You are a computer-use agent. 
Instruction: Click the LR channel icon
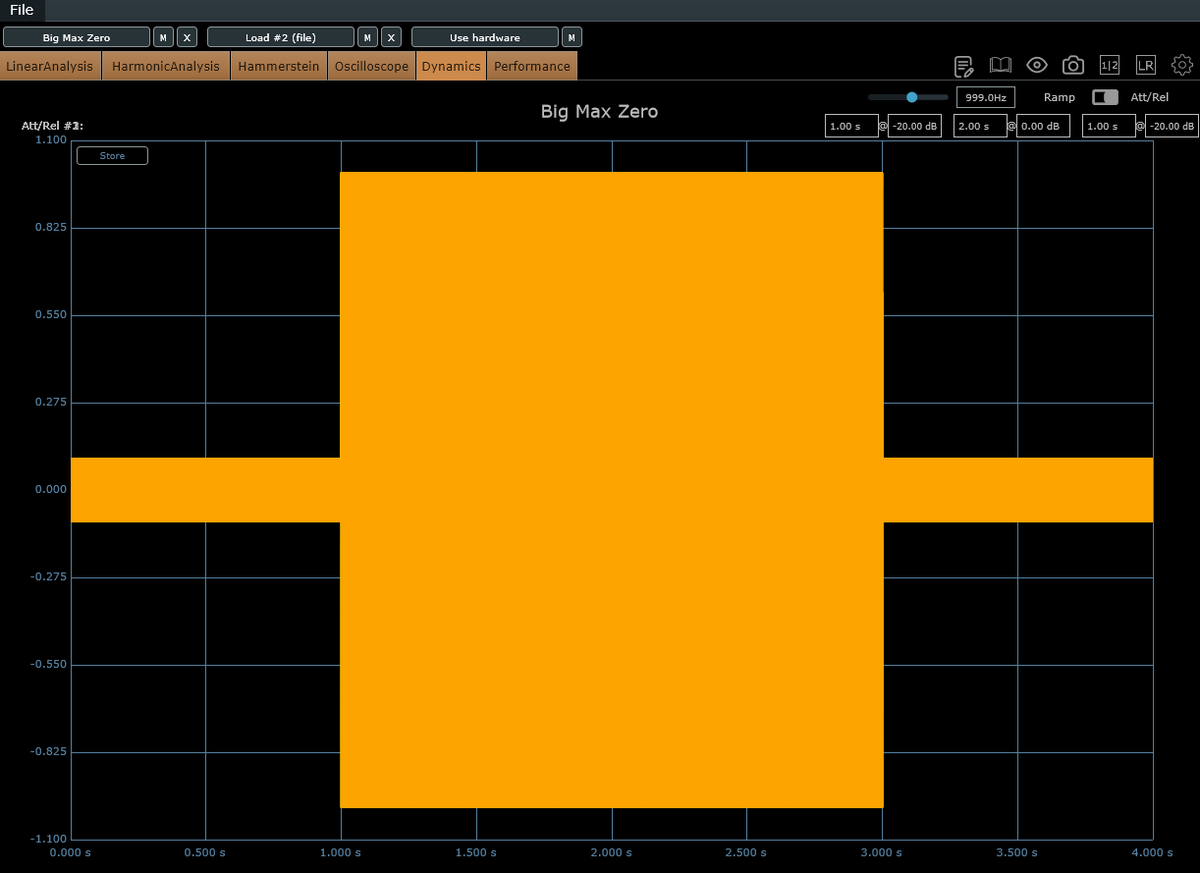pos(1146,65)
